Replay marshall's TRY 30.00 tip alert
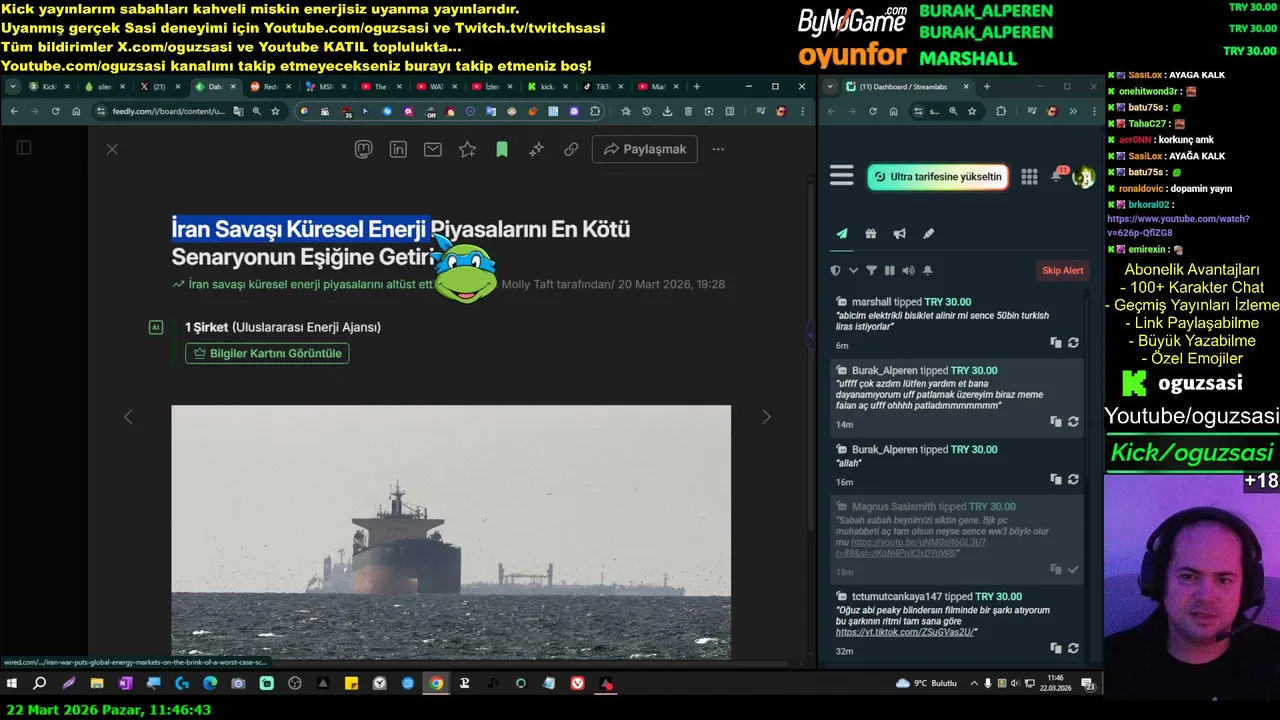This screenshot has height=720, width=1280. point(1073,342)
